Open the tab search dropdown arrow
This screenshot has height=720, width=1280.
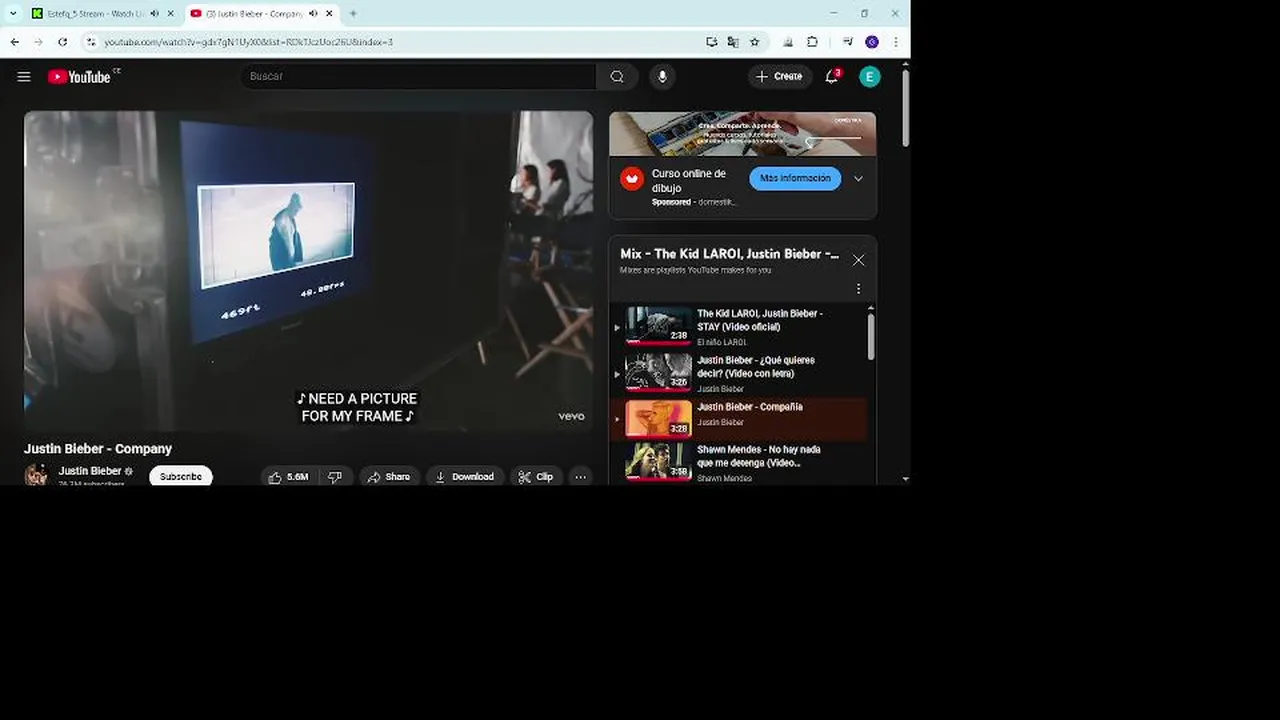click(x=13, y=14)
